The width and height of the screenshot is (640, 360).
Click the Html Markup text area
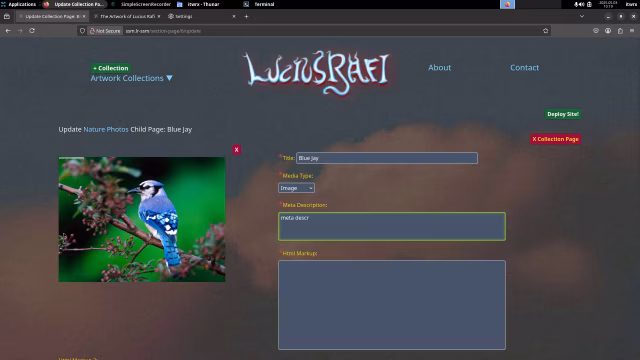click(392, 305)
